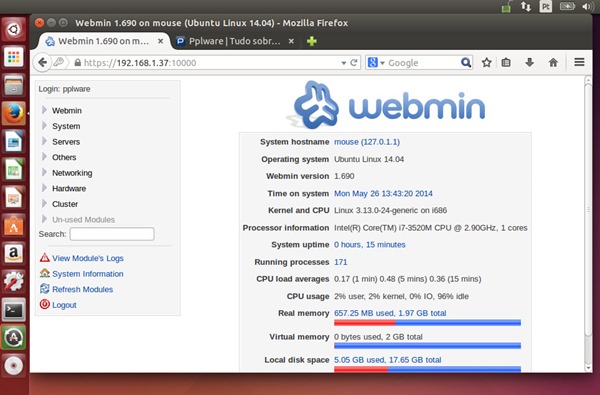
Task: Open the mouse (127.0.1.1) hostname link
Action: 367,142
